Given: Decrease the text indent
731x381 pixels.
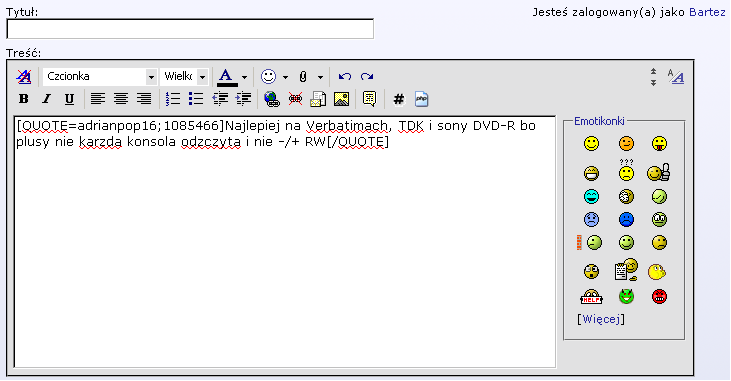Looking at the screenshot, I should click(x=220, y=99).
